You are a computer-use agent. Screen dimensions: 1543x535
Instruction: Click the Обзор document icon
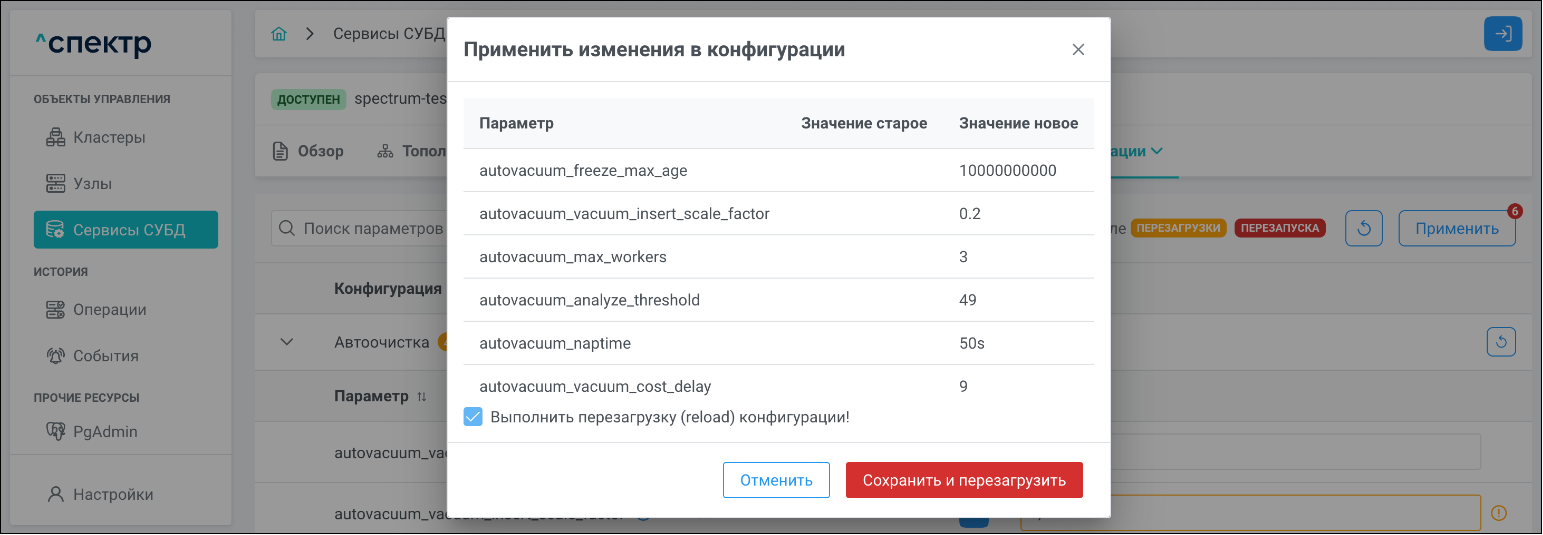pyautogui.click(x=280, y=152)
